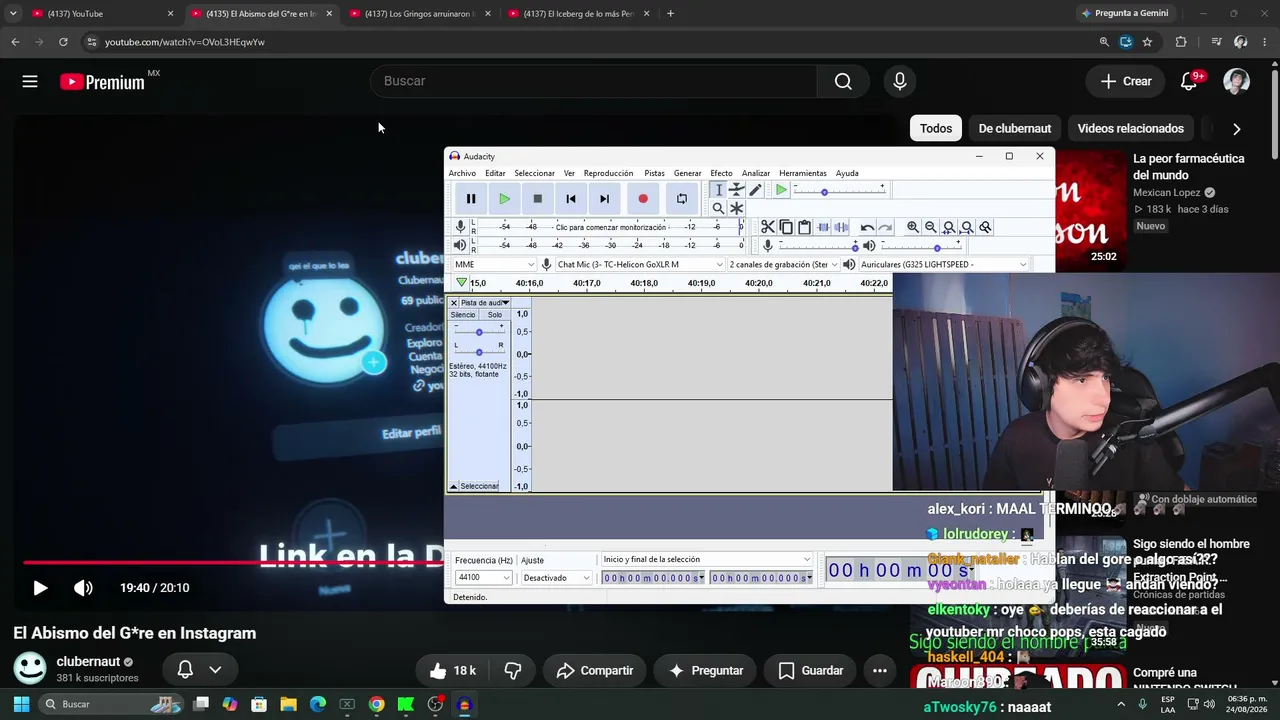Pause playback in Audacity
The height and width of the screenshot is (720, 1280).
(x=471, y=198)
